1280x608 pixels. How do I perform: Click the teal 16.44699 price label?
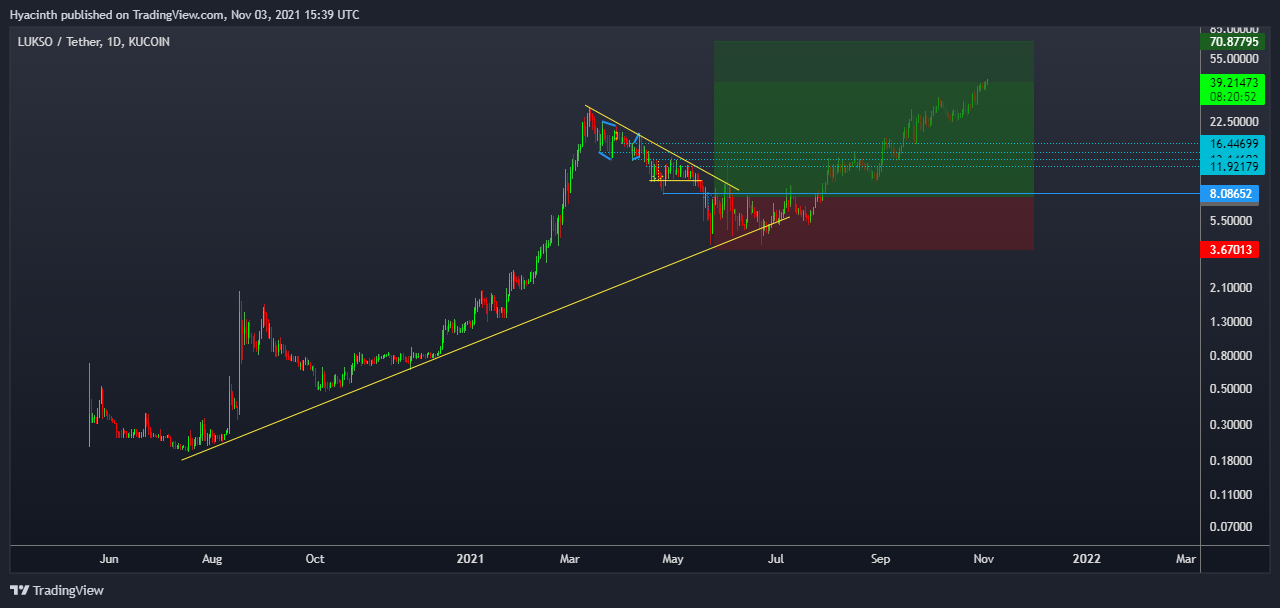click(x=1233, y=144)
